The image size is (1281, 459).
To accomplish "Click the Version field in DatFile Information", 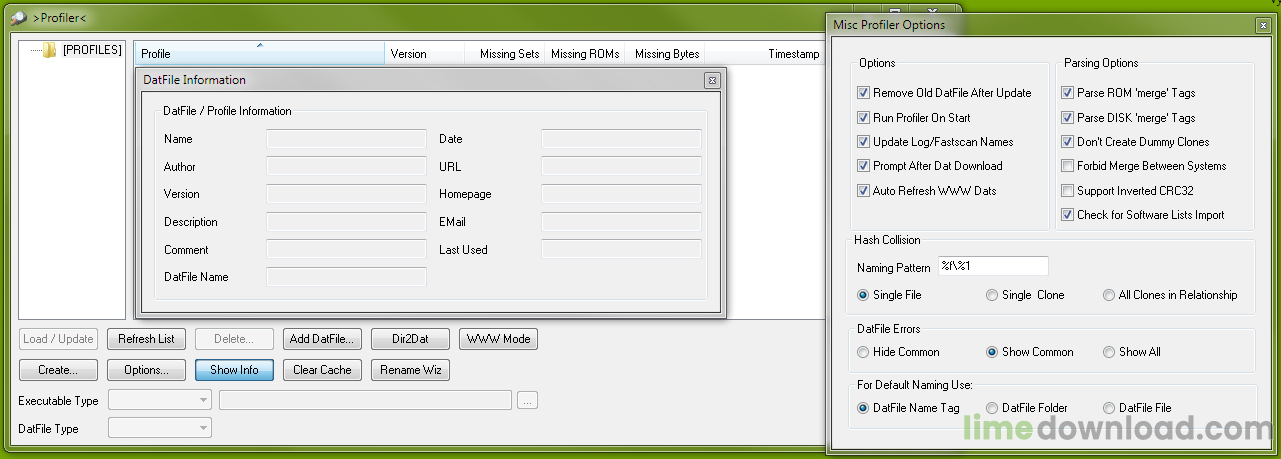I will pos(346,194).
